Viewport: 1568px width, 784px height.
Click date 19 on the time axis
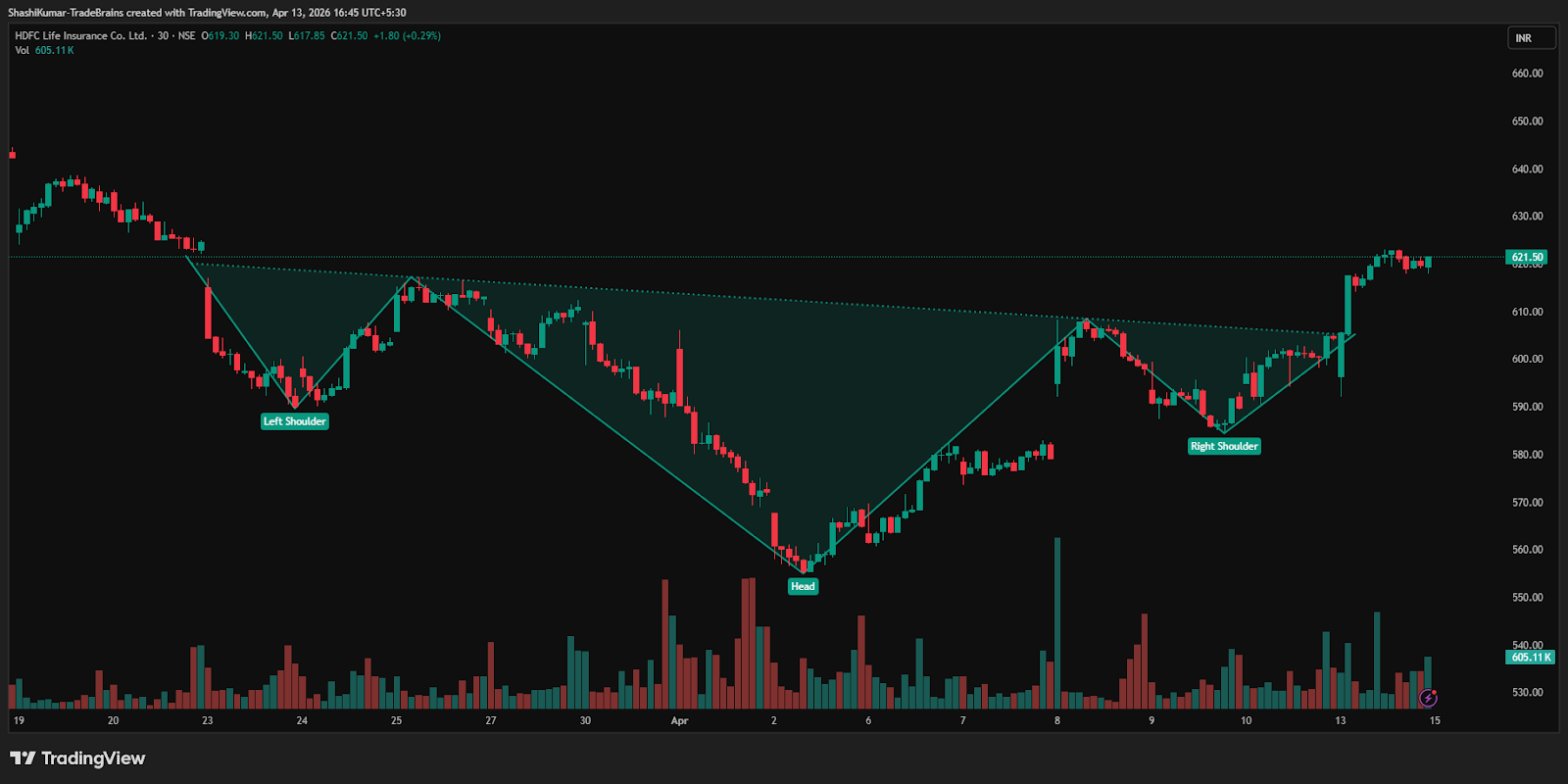(x=19, y=720)
